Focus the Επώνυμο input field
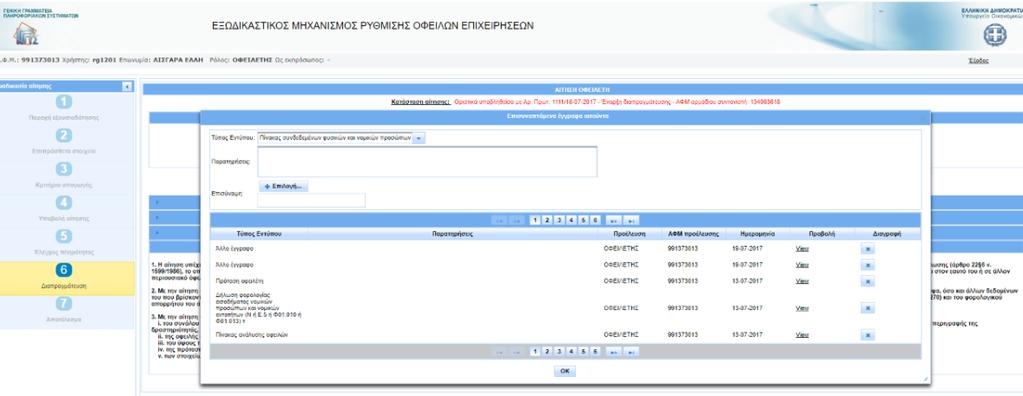This screenshot has height=396, width=1023. pos(311,200)
